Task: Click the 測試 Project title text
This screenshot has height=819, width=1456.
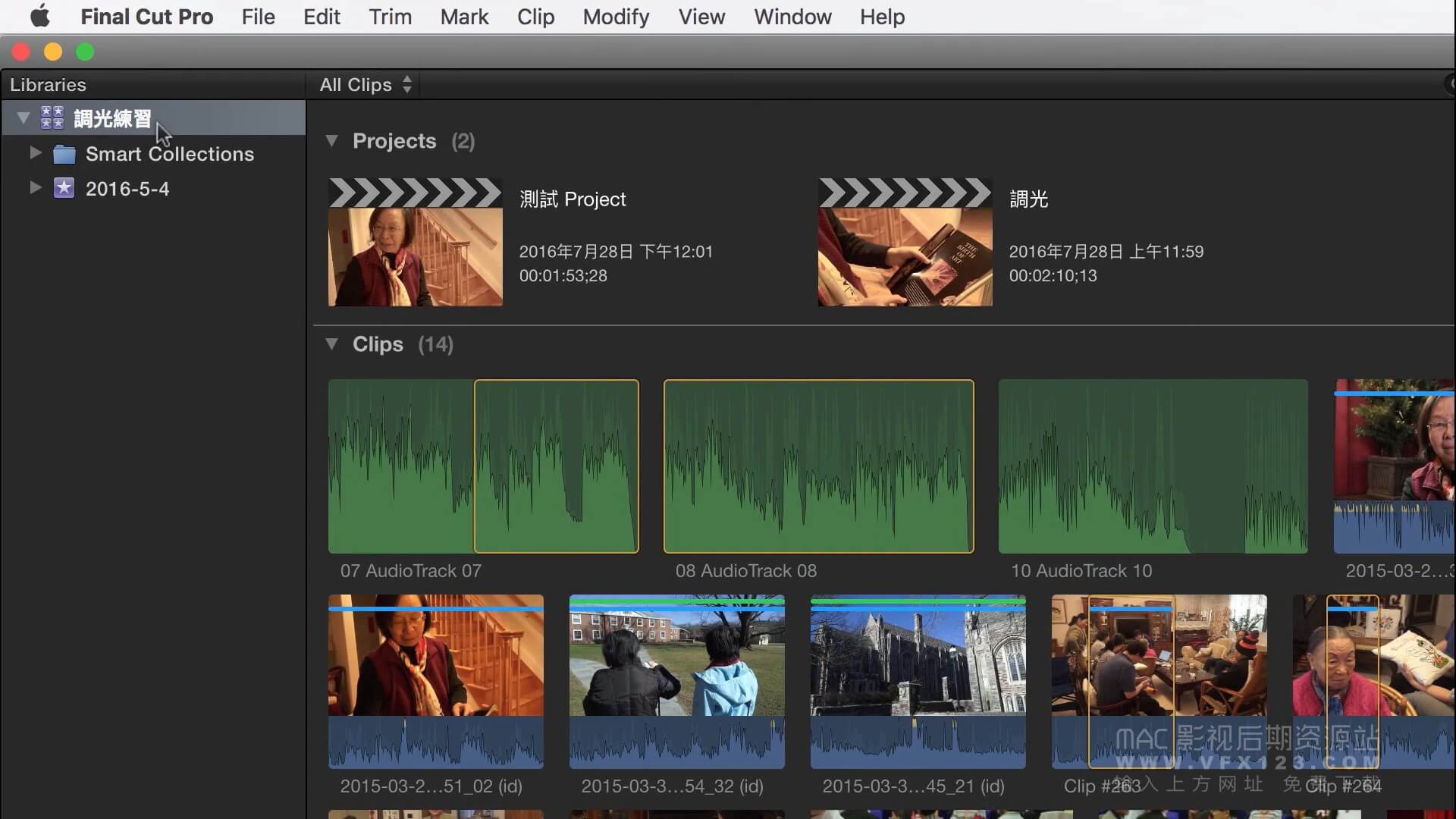Action: [x=573, y=199]
